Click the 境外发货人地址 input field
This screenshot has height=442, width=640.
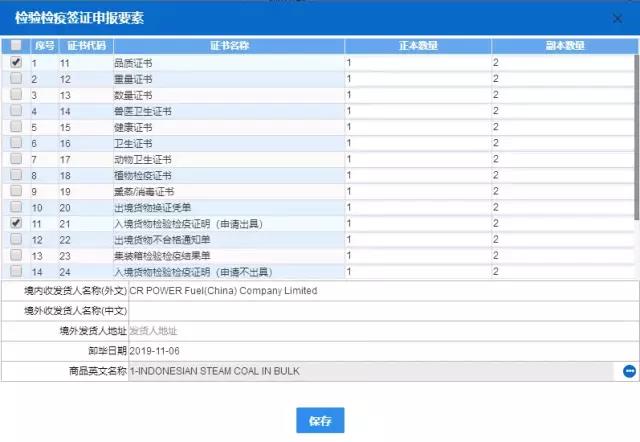pyautogui.click(x=383, y=331)
